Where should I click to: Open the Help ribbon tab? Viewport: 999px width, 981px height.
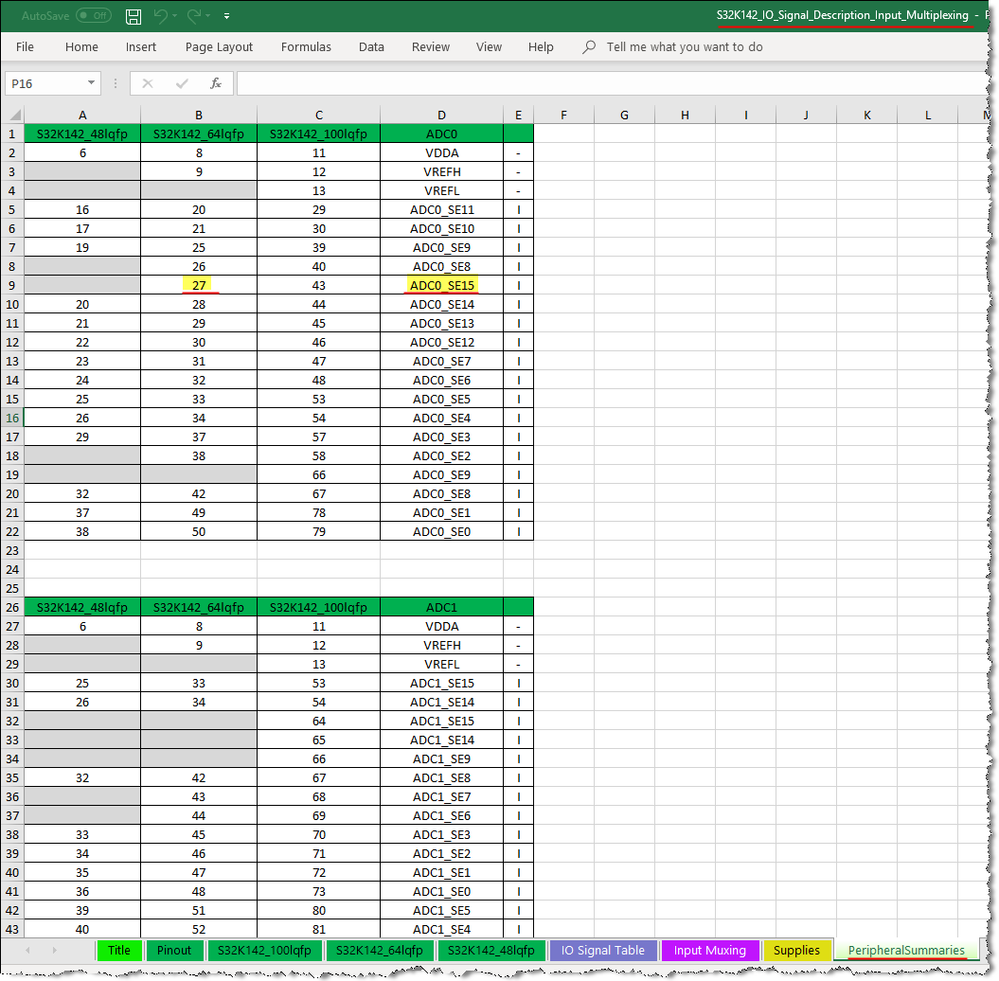(540, 47)
